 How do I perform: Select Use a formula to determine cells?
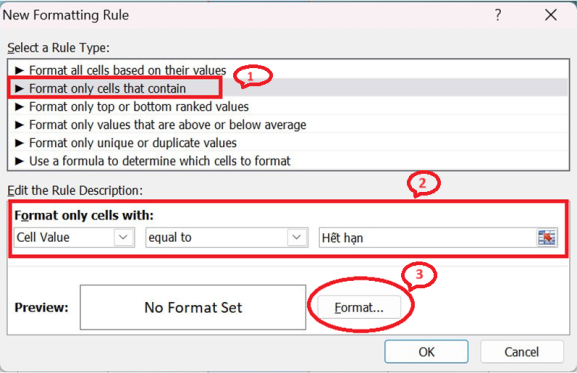point(160,161)
